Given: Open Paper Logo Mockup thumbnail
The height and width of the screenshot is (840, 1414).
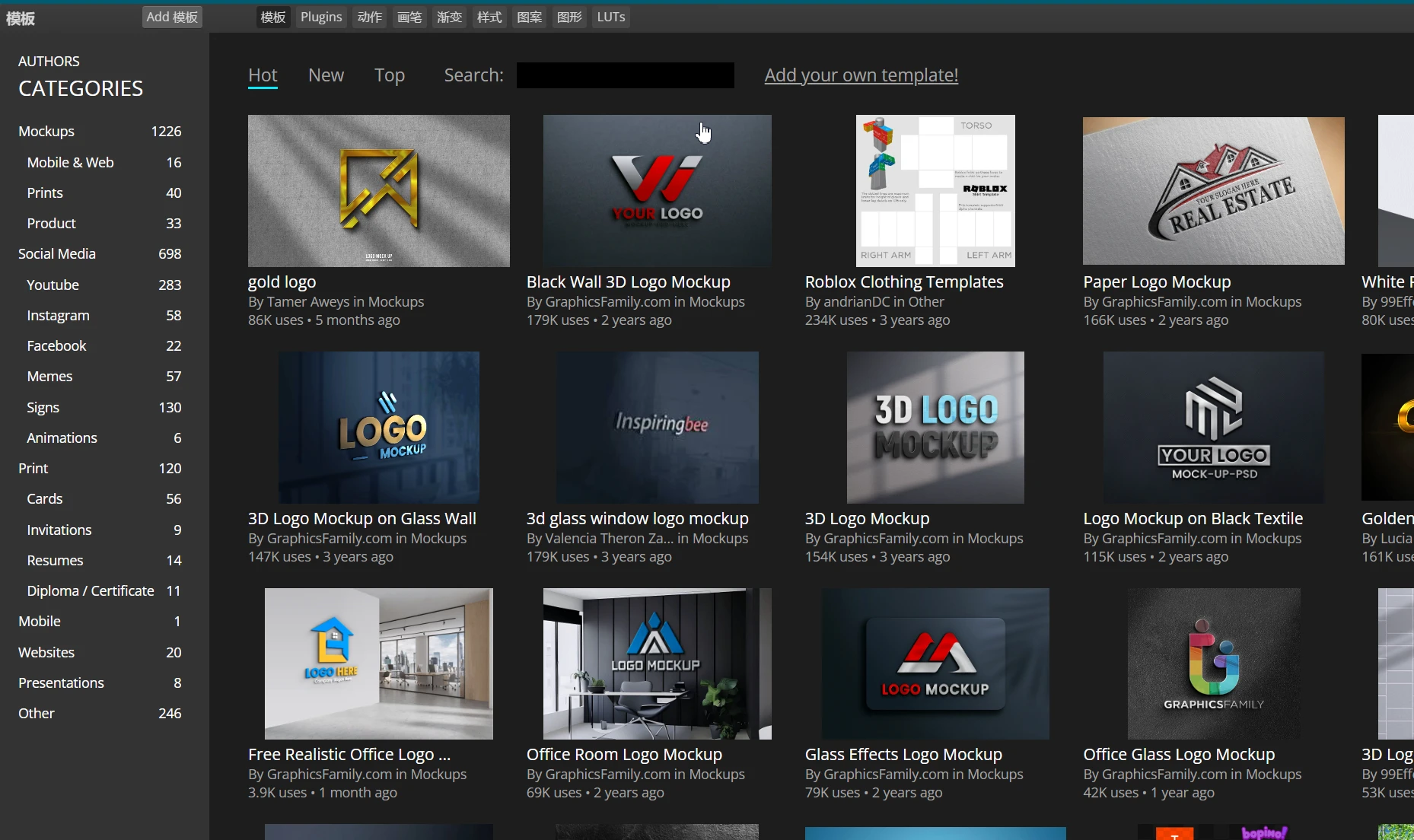Looking at the screenshot, I should [x=1214, y=191].
